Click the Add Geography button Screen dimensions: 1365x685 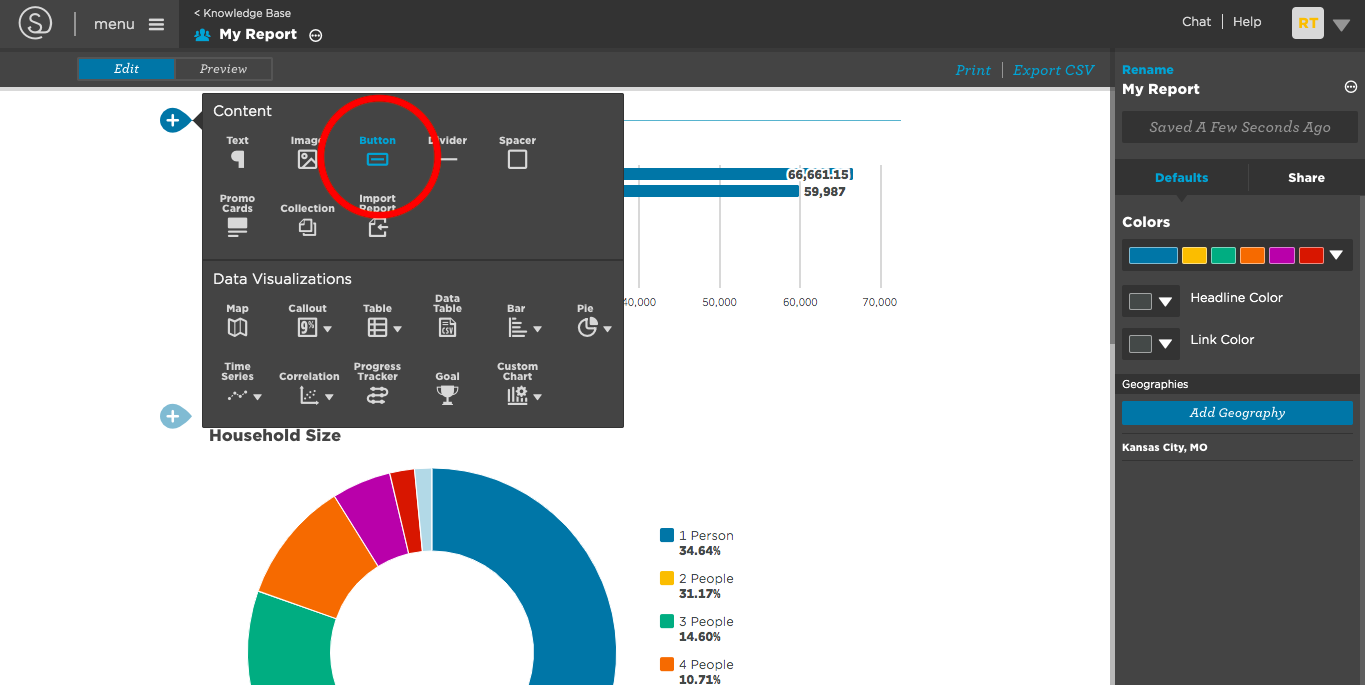click(x=1237, y=413)
